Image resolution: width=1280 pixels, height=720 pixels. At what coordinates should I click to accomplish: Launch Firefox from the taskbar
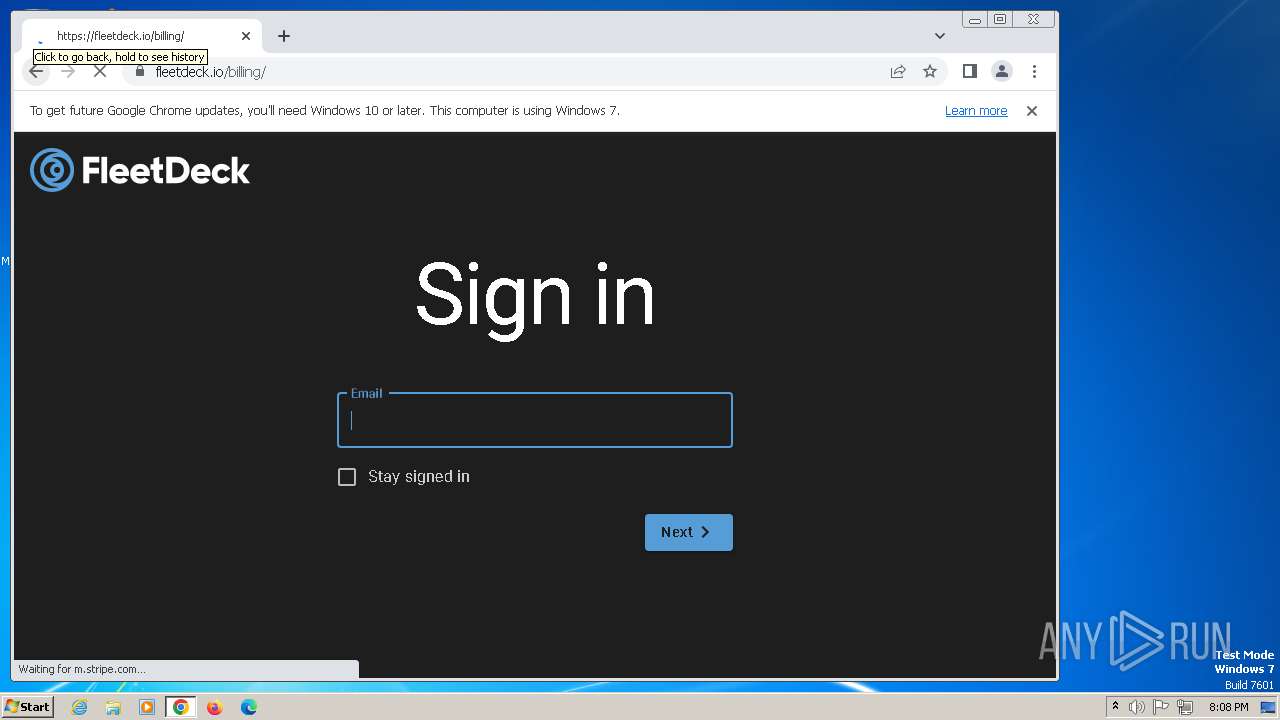click(214, 707)
